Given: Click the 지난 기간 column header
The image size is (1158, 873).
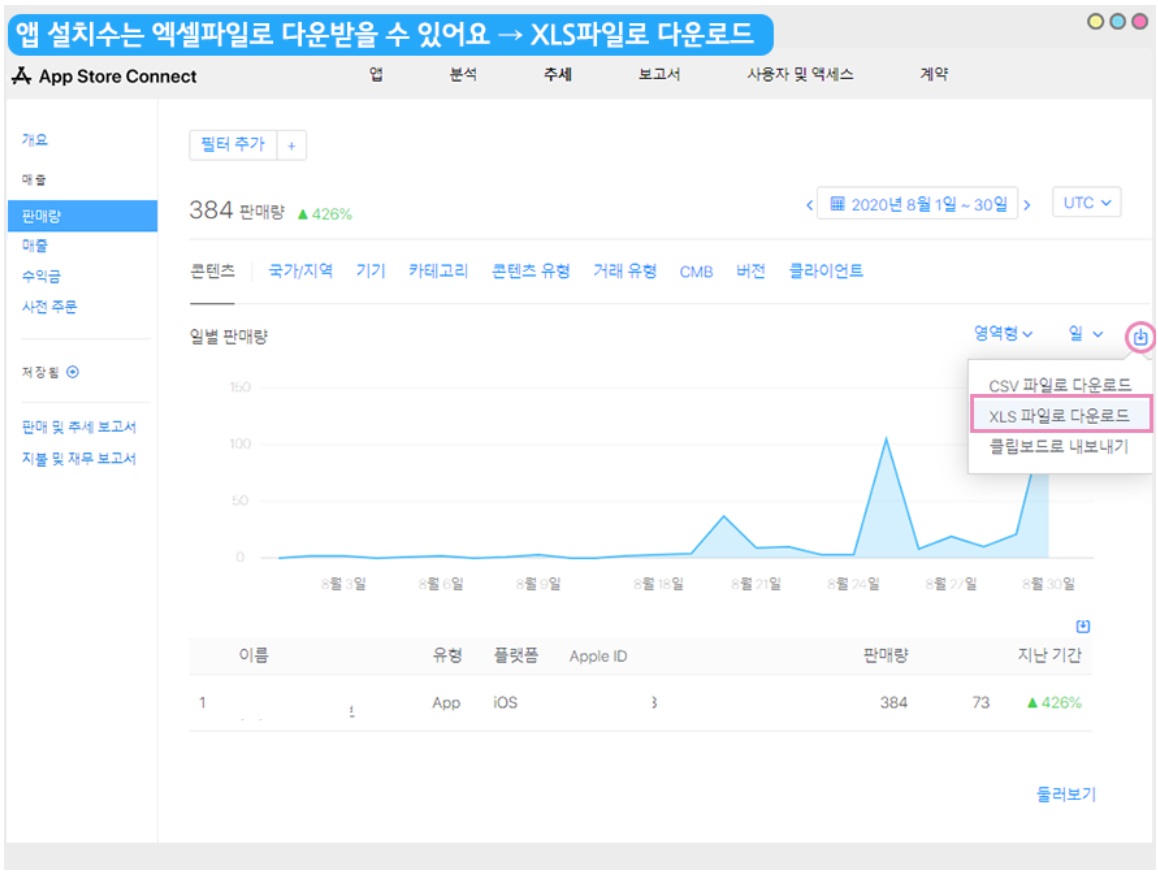Looking at the screenshot, I should (x=1049, y=655).
